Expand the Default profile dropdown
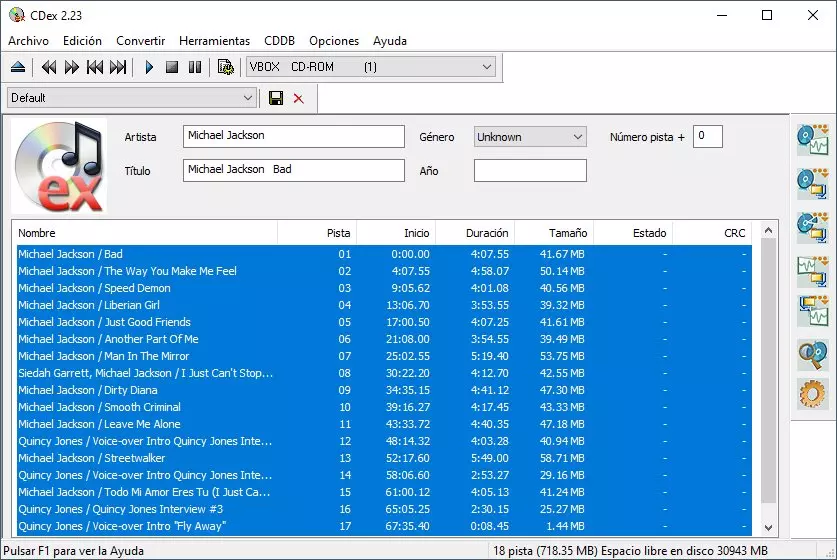This screenshot has width=837, height=560. click(x=131, y=98)
